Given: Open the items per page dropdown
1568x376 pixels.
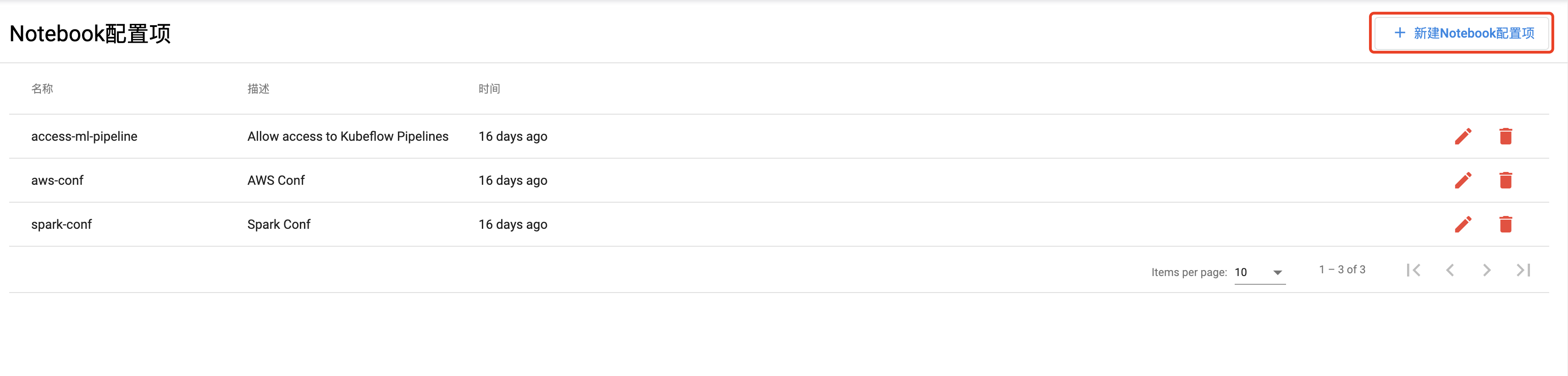Looking at the screenshot, I should [x=1259, y=272].
